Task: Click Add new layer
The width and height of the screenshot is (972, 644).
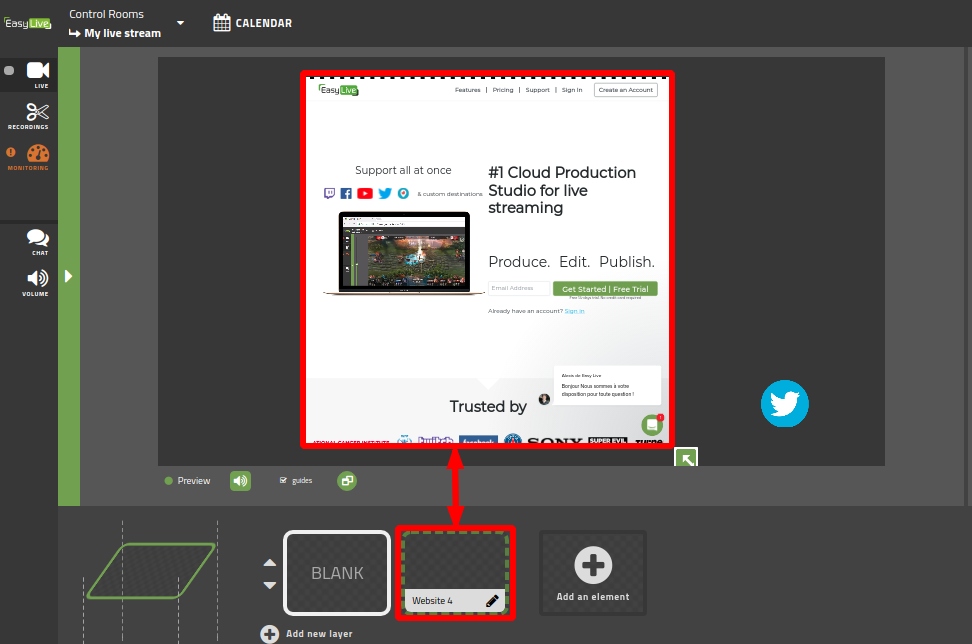Action: tap(306, 633)
